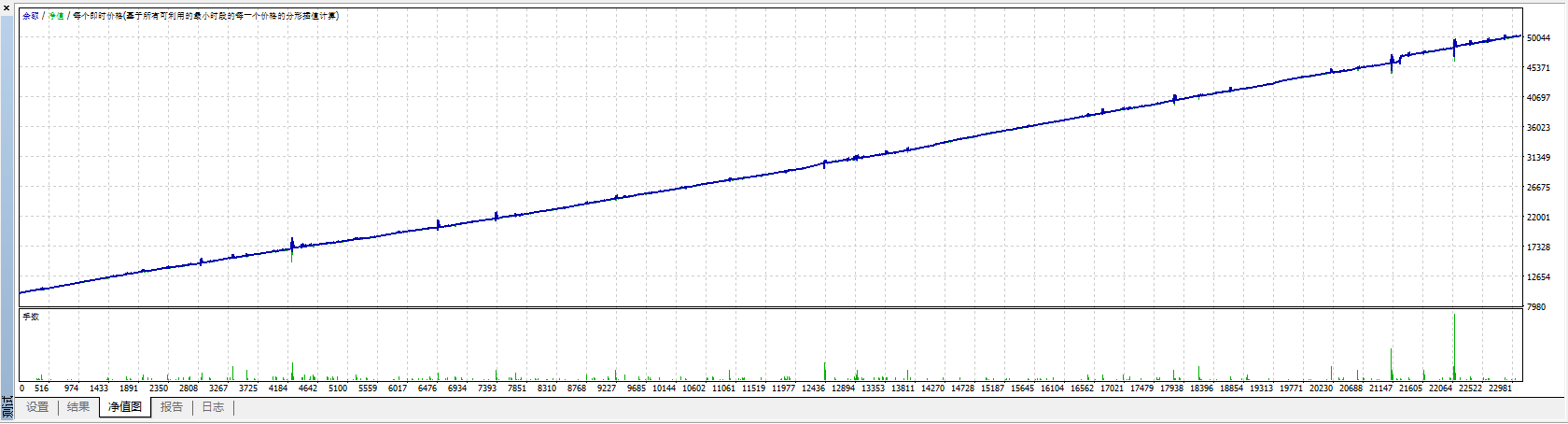Go to the 报告 tab

(172, 407)
